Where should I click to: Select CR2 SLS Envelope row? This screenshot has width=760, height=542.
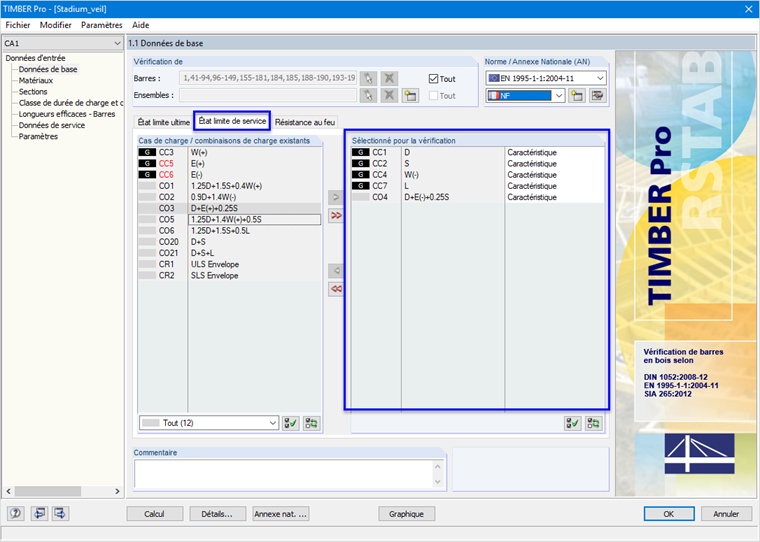pyautogui.click(x=229, y=275)
